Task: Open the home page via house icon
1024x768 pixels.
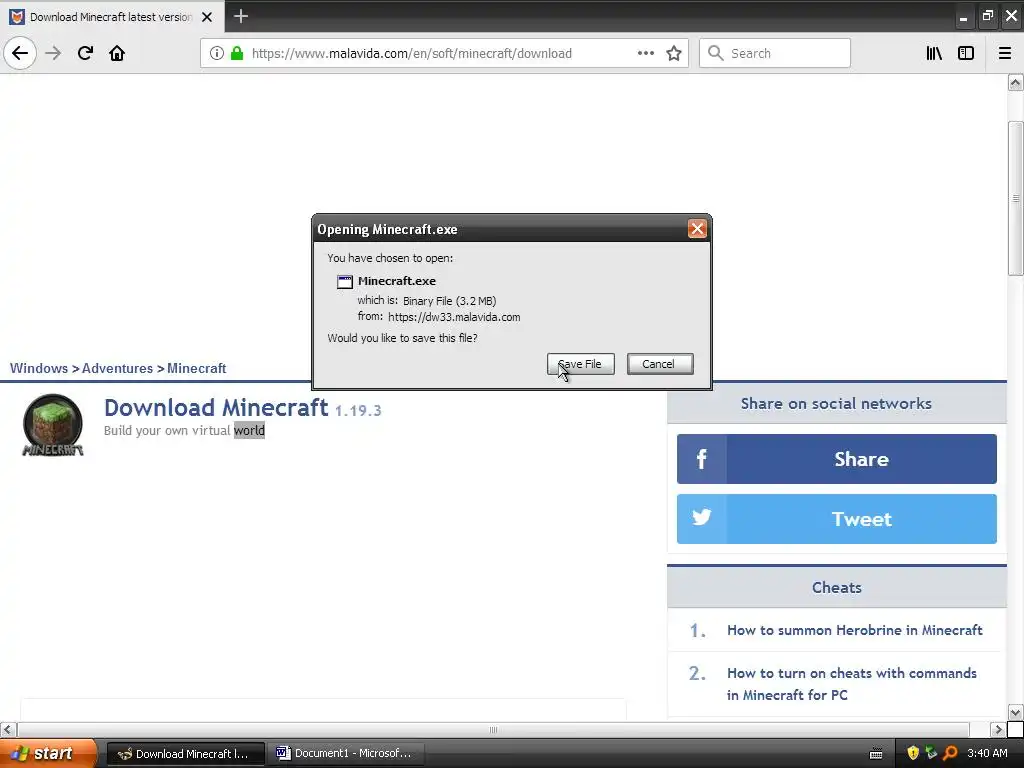Action: point(117,53)
